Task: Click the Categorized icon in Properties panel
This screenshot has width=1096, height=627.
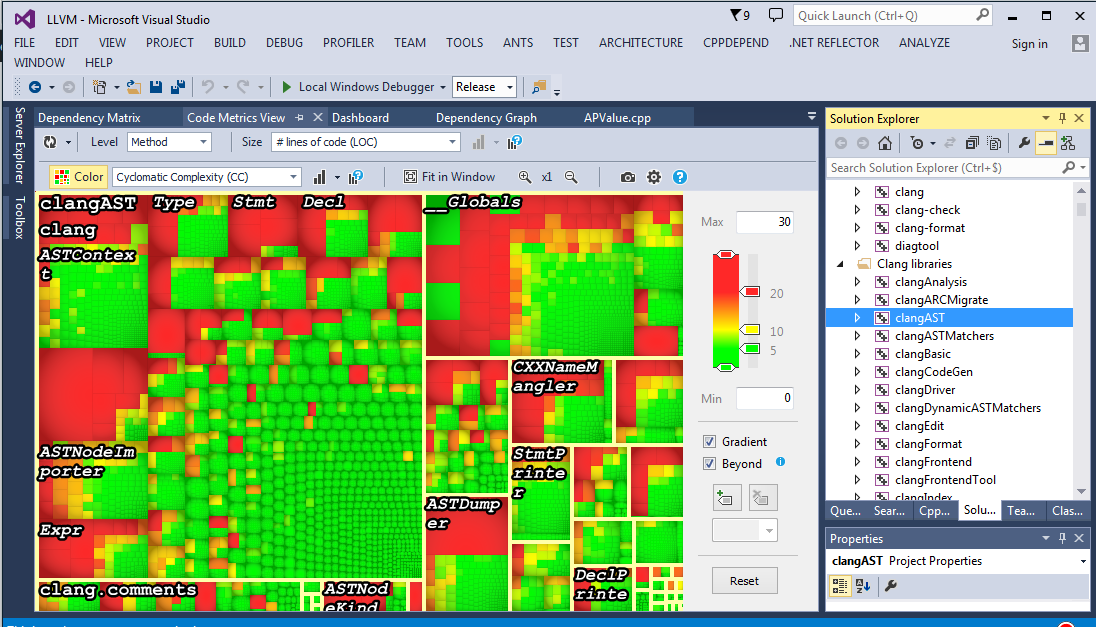Action: pyautogui.click(x=839, y=586)
